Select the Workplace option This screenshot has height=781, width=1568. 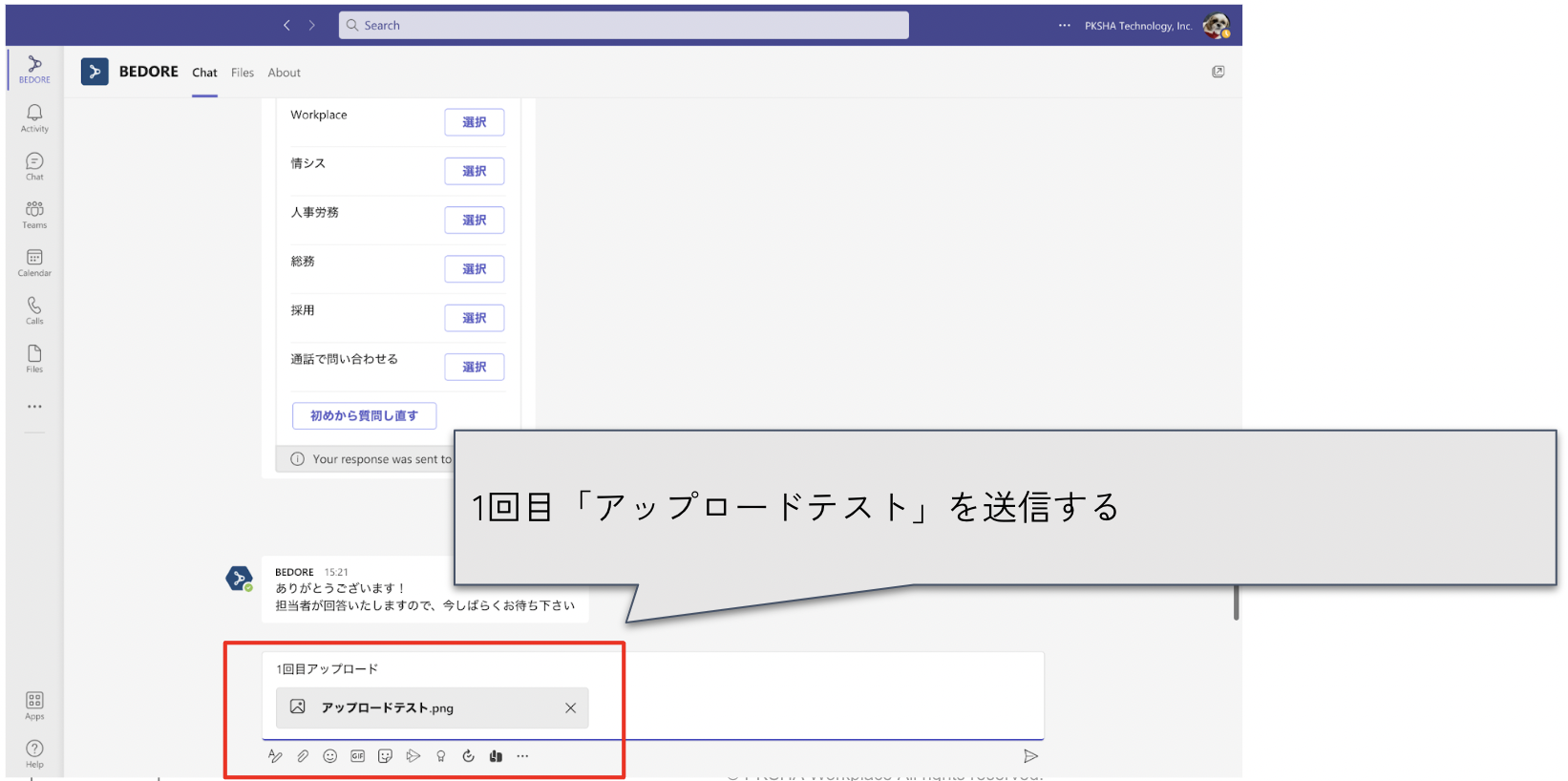pos(474,122)
